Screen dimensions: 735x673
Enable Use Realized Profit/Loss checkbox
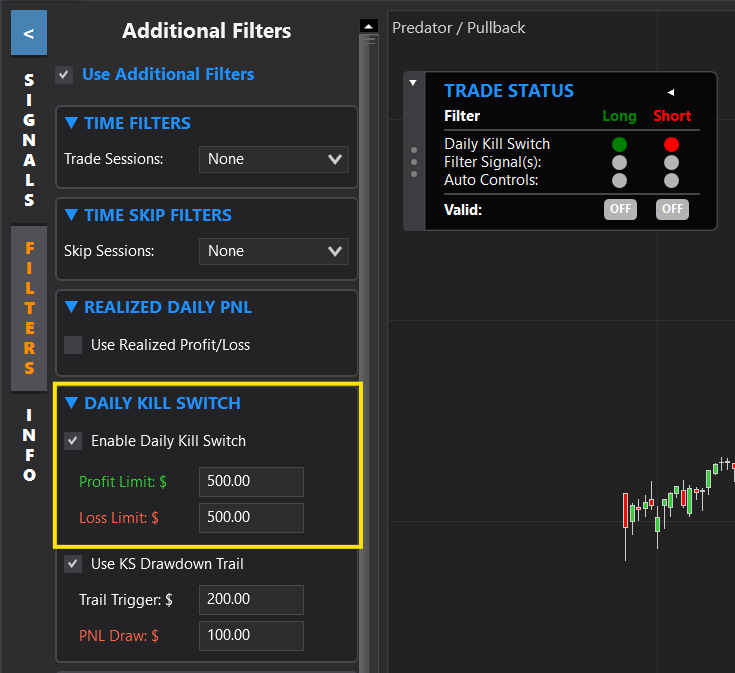73,345
